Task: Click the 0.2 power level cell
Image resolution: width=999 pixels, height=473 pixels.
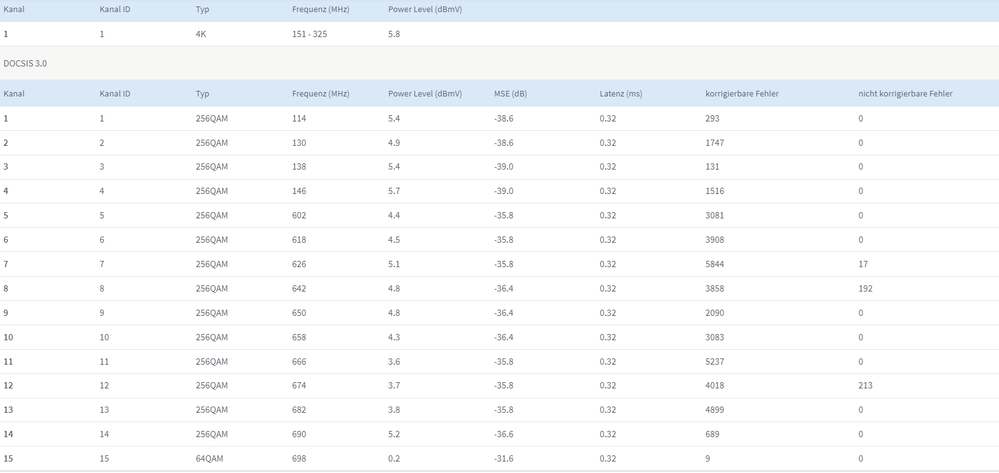Action: (394, 459)
